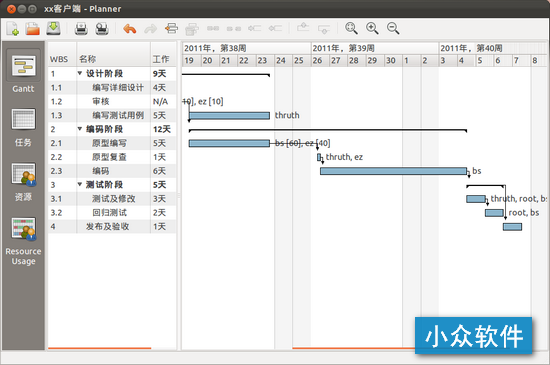Click the small 原型复查 Gantt bar
The width and height of the screenshot is (550, 365).
(x=319, y=157)
